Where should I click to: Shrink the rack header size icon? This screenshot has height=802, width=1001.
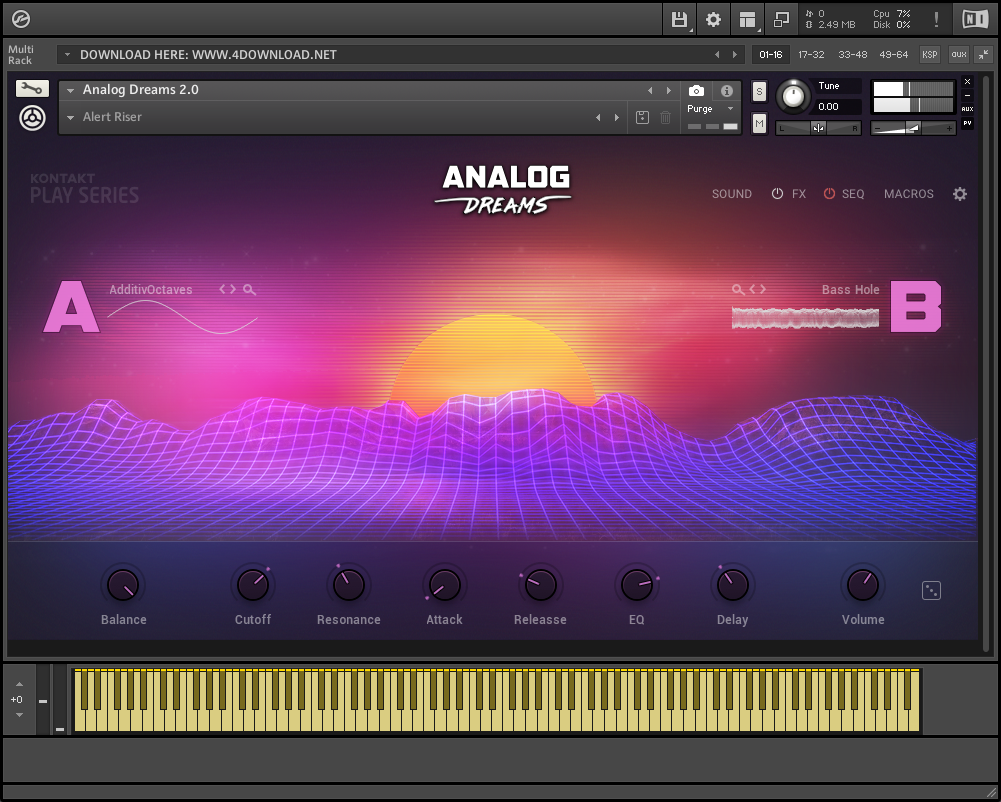point(984,54)
